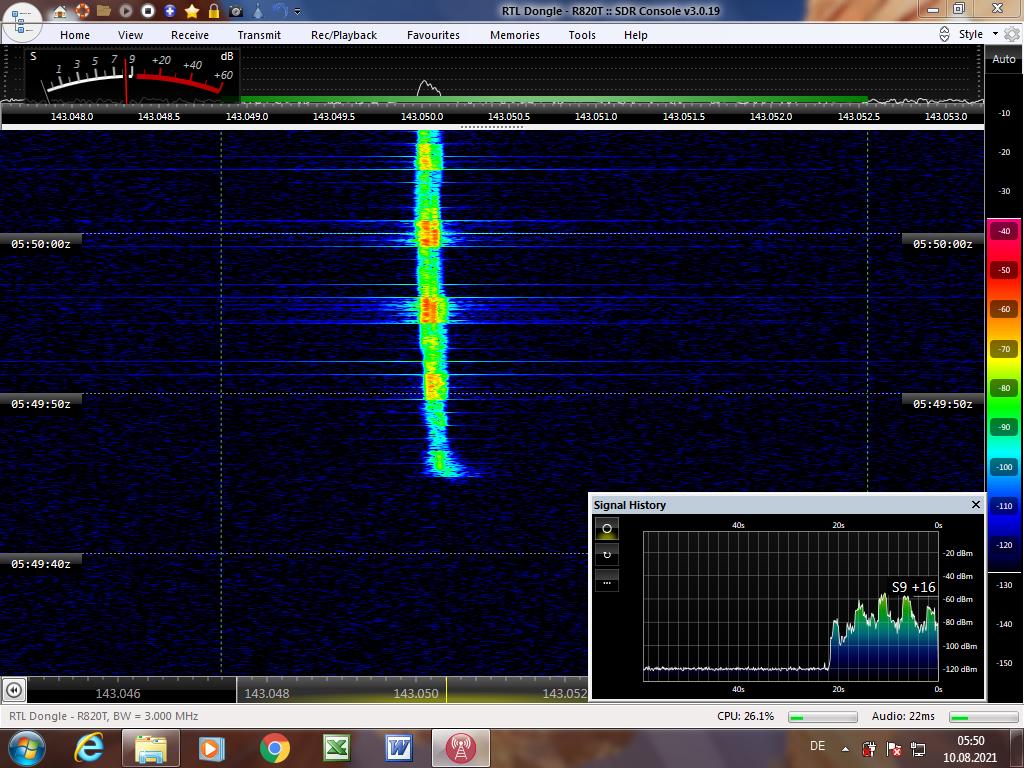
Task: Open Windows Media Player from taskbar
Action: click(x=212, y=748)
